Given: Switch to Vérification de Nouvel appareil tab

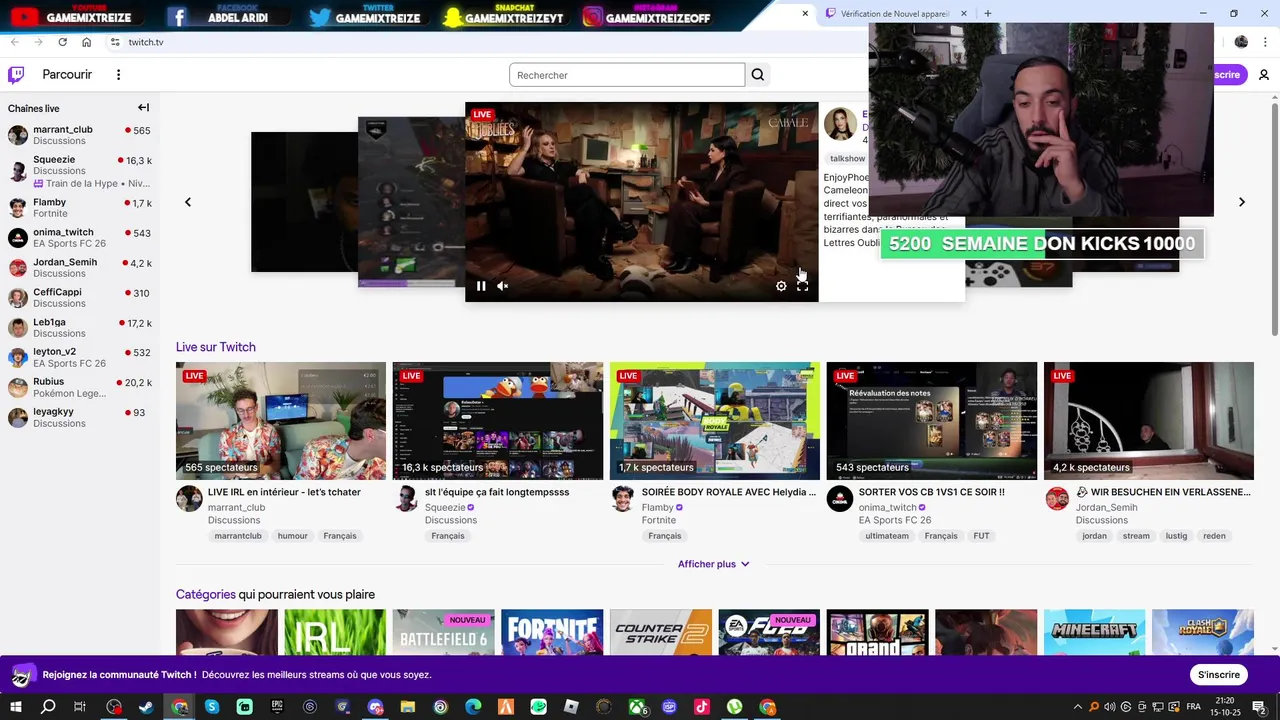Looking at the screenshot, I should (x=896, y=13).
